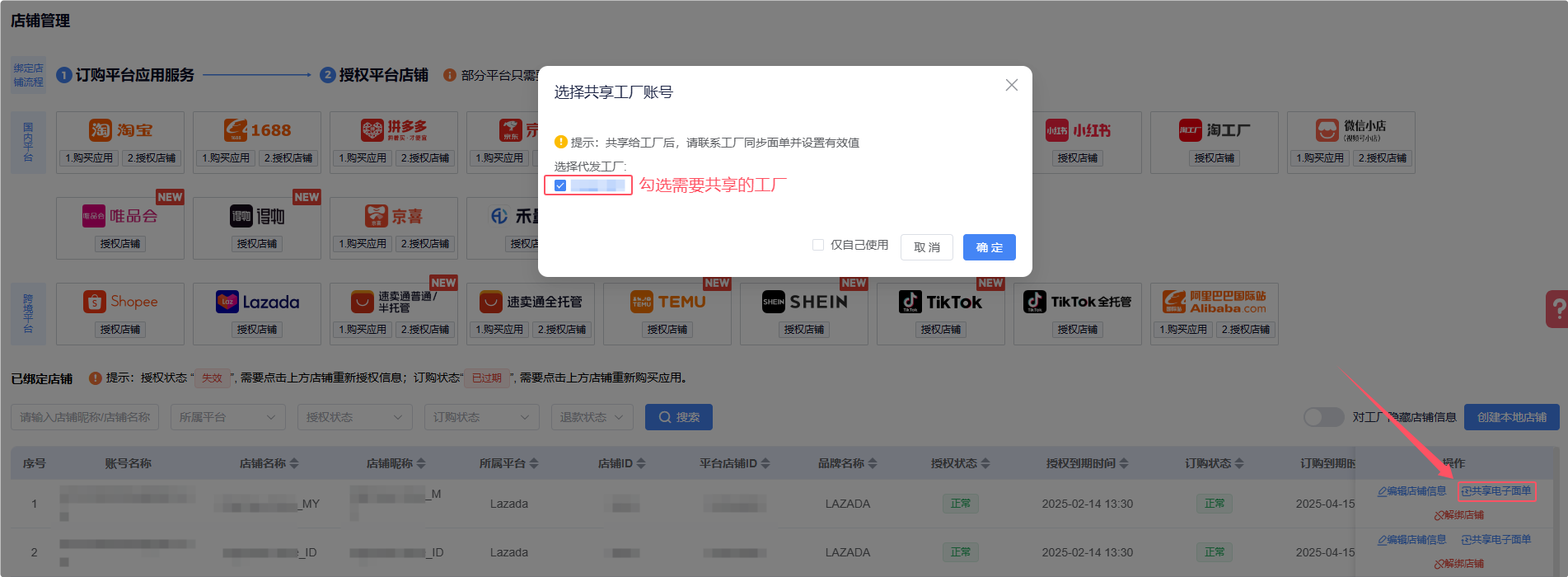Image resolution: width=1568 pixels, height=577 pixels.
Task: Click the 取消 button in dialog
Action: [927, 247]
